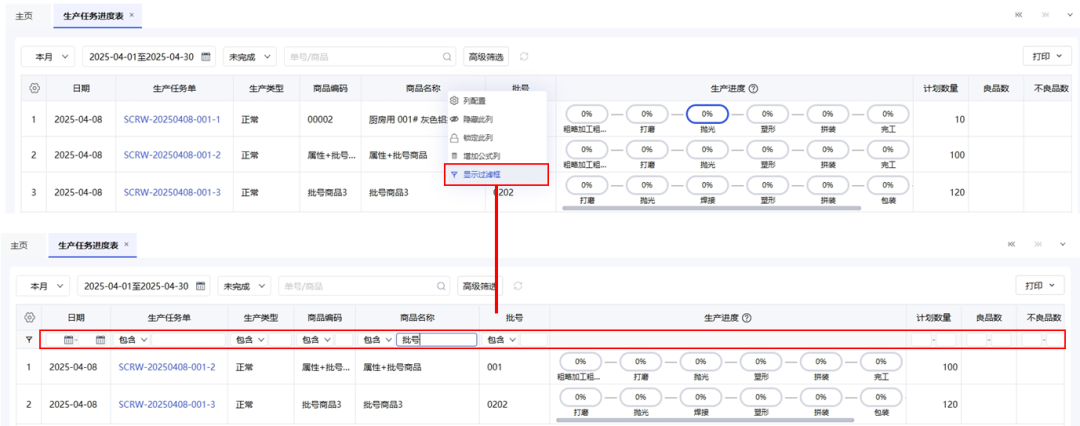Click end-date calendar icon in filter row

101,339
